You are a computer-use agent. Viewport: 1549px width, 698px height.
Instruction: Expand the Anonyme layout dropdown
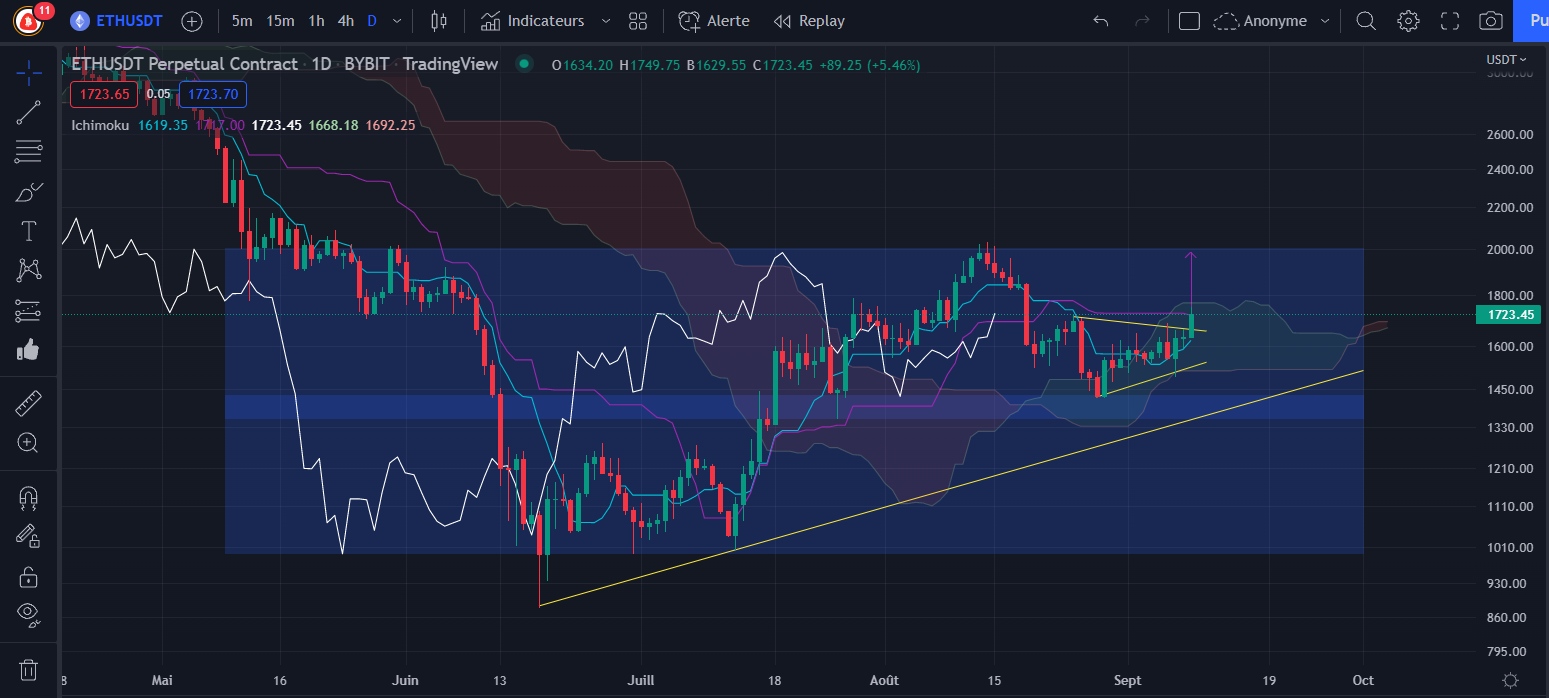tap(1325, 21)
